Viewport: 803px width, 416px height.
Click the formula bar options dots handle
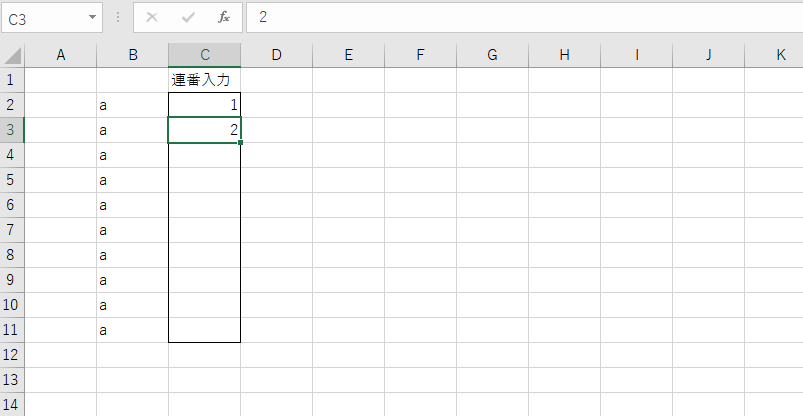pyautogui.click(x=119, y=18)
